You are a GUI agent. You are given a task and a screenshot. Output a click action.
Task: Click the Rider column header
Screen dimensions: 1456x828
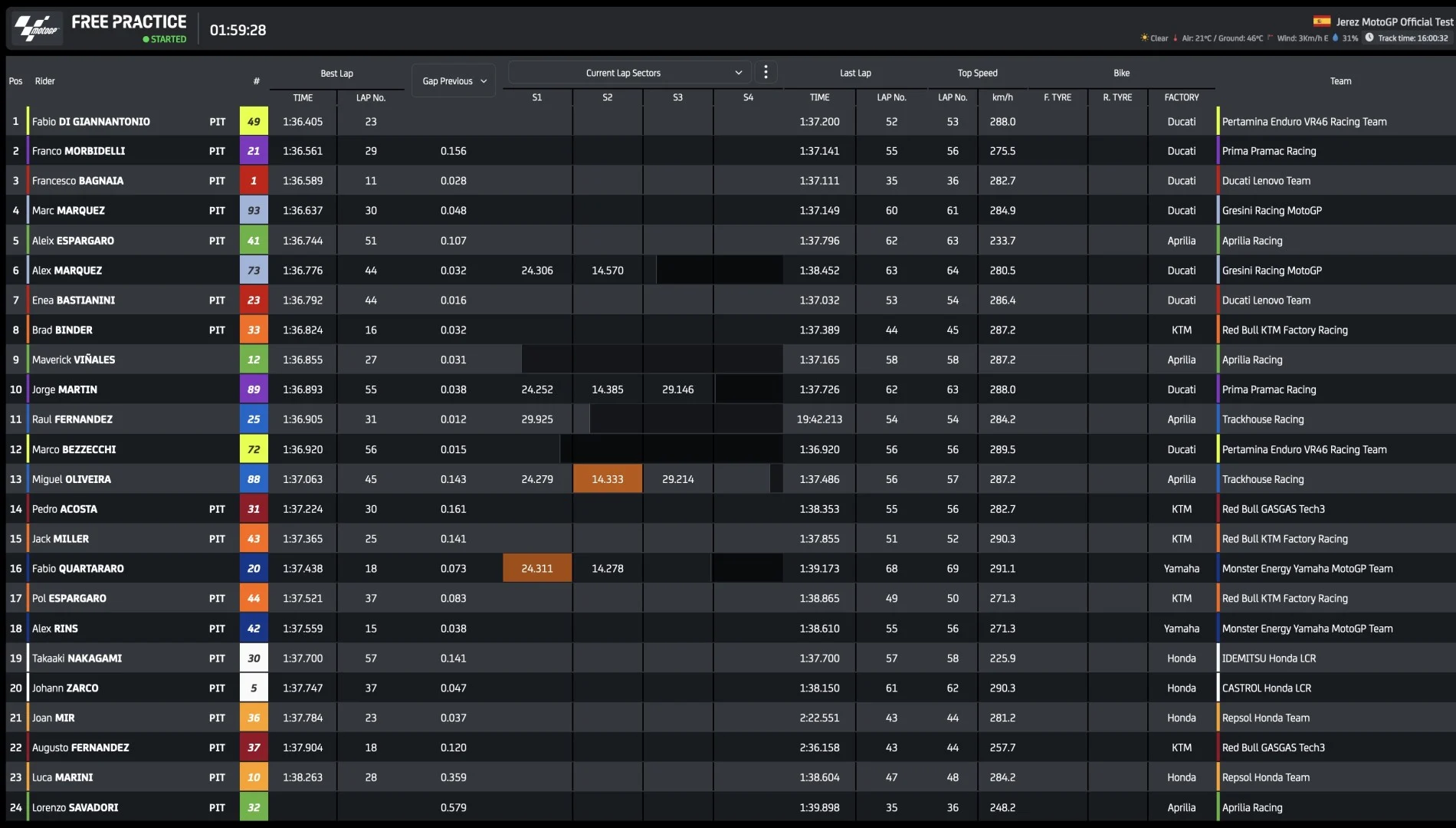coord(44,80)
